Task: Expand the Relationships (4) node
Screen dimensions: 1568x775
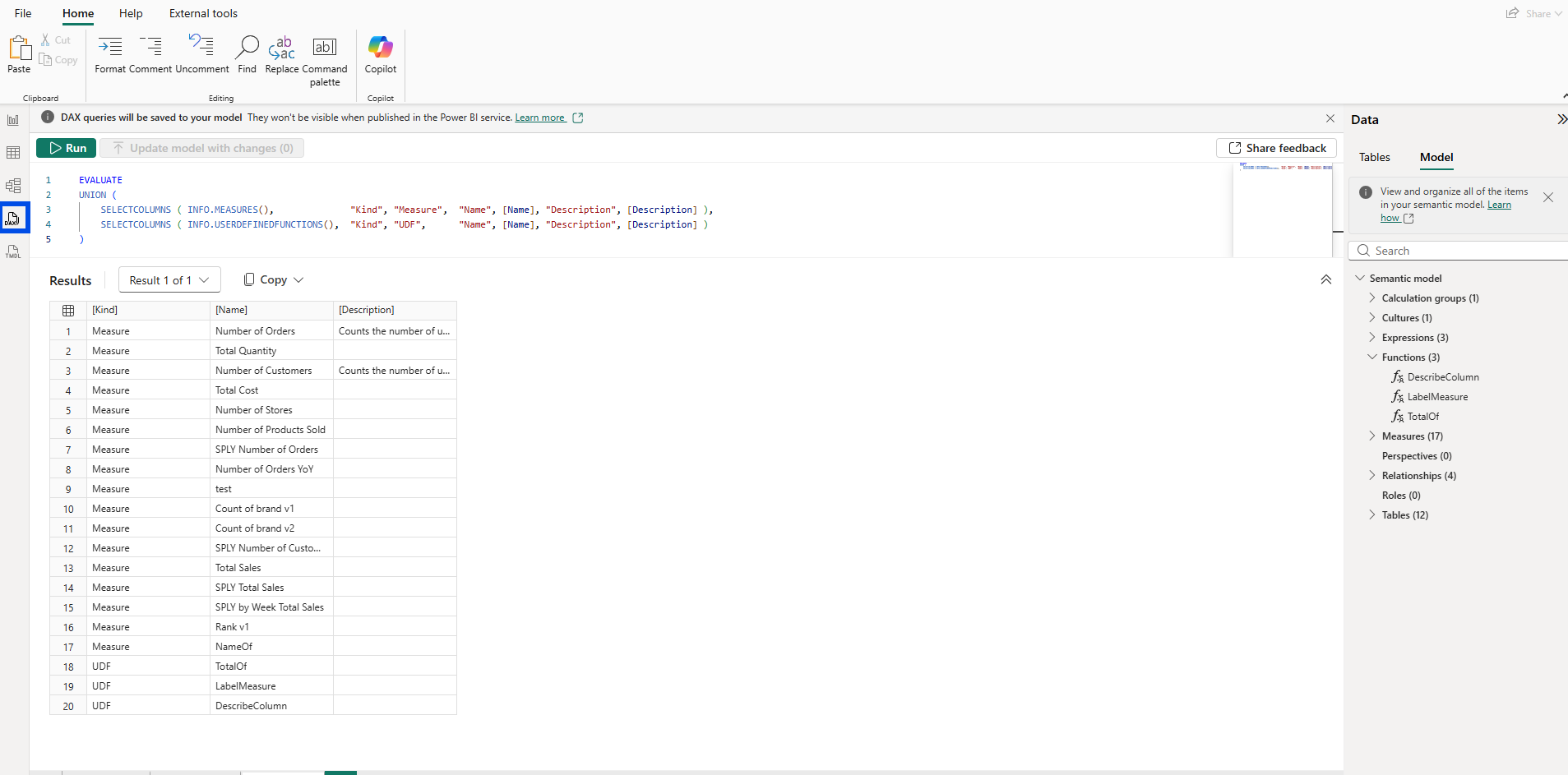Action: pos(1372,475)
